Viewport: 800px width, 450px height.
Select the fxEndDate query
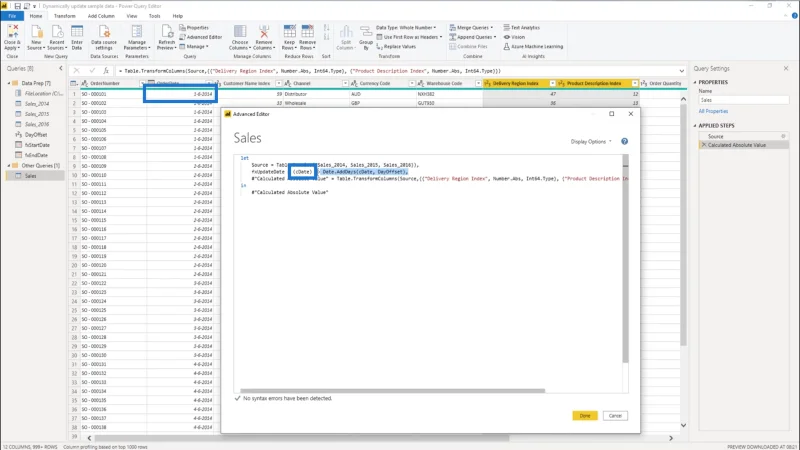point(36,155)
